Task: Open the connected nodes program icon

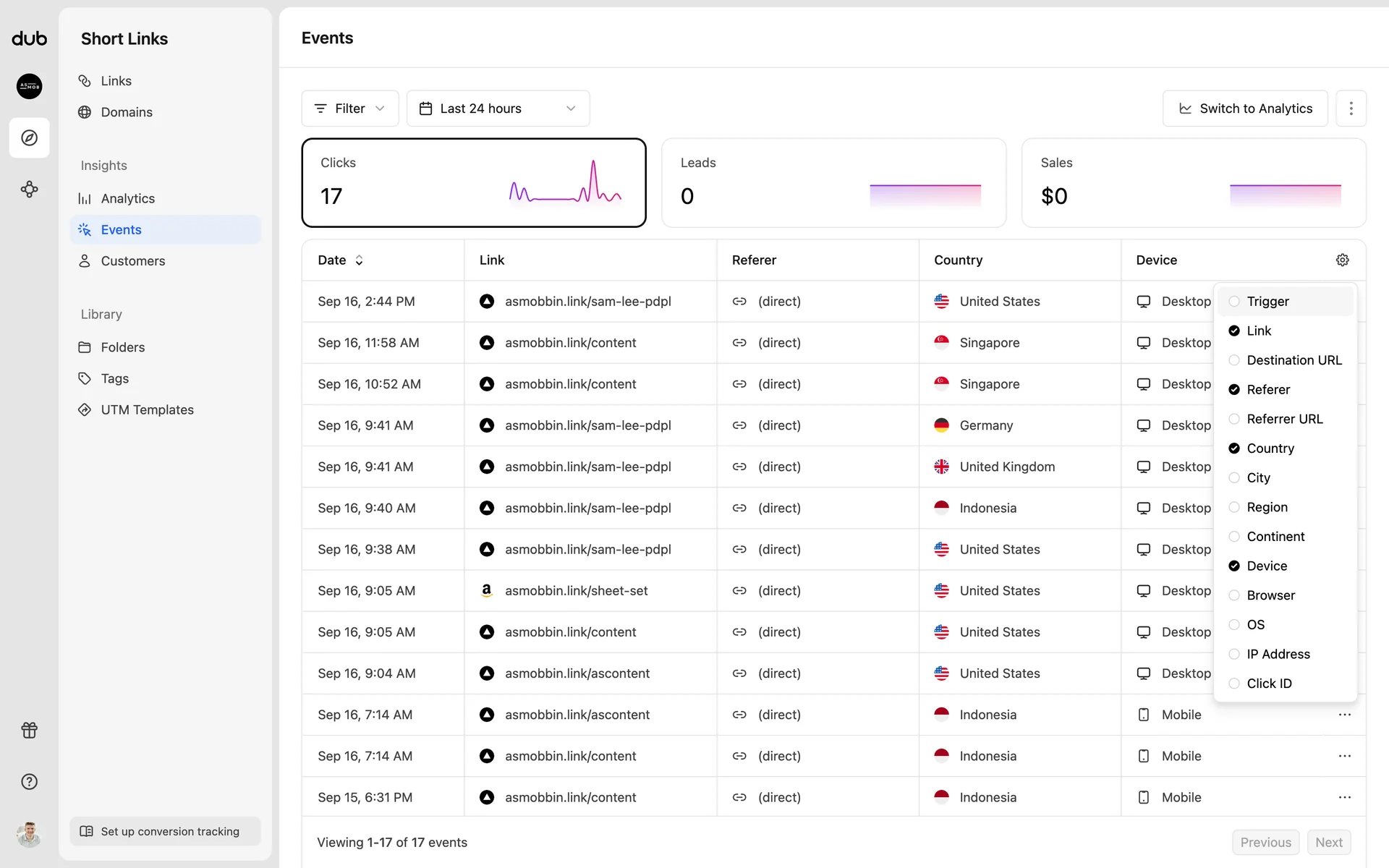Action: coord(29,190)
